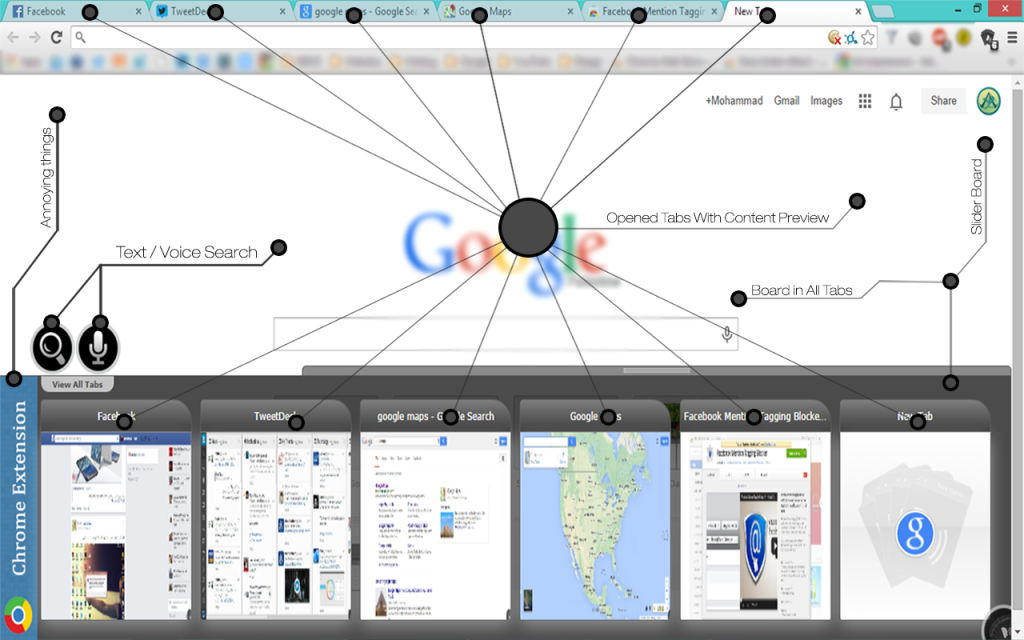The height and width of the screenshot is (640, 1024).
Task: Click the View All Tabs button
Action: tap(77, 384)
